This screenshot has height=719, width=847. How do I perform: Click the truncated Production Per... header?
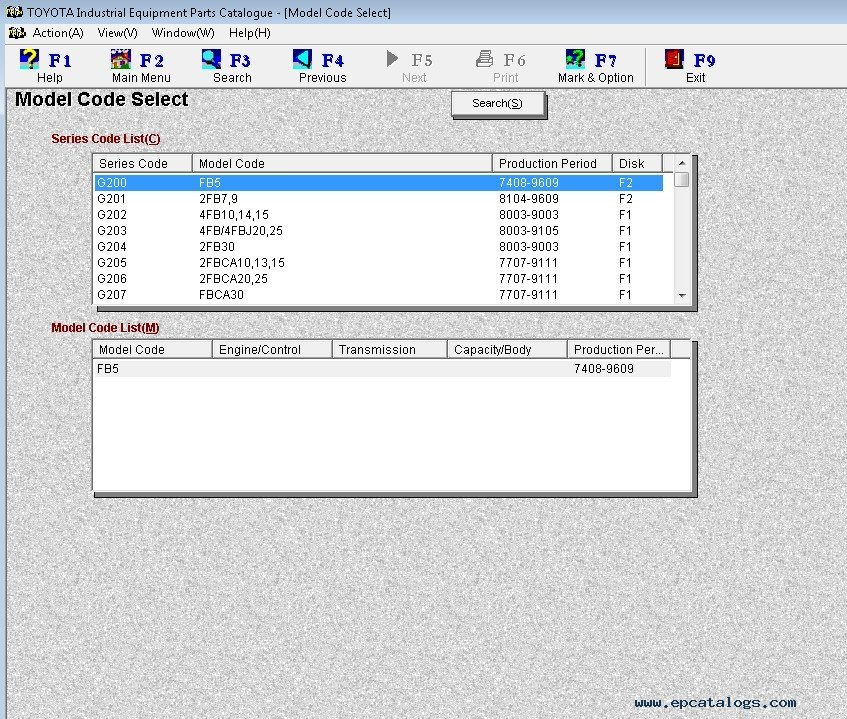[619, 350]
